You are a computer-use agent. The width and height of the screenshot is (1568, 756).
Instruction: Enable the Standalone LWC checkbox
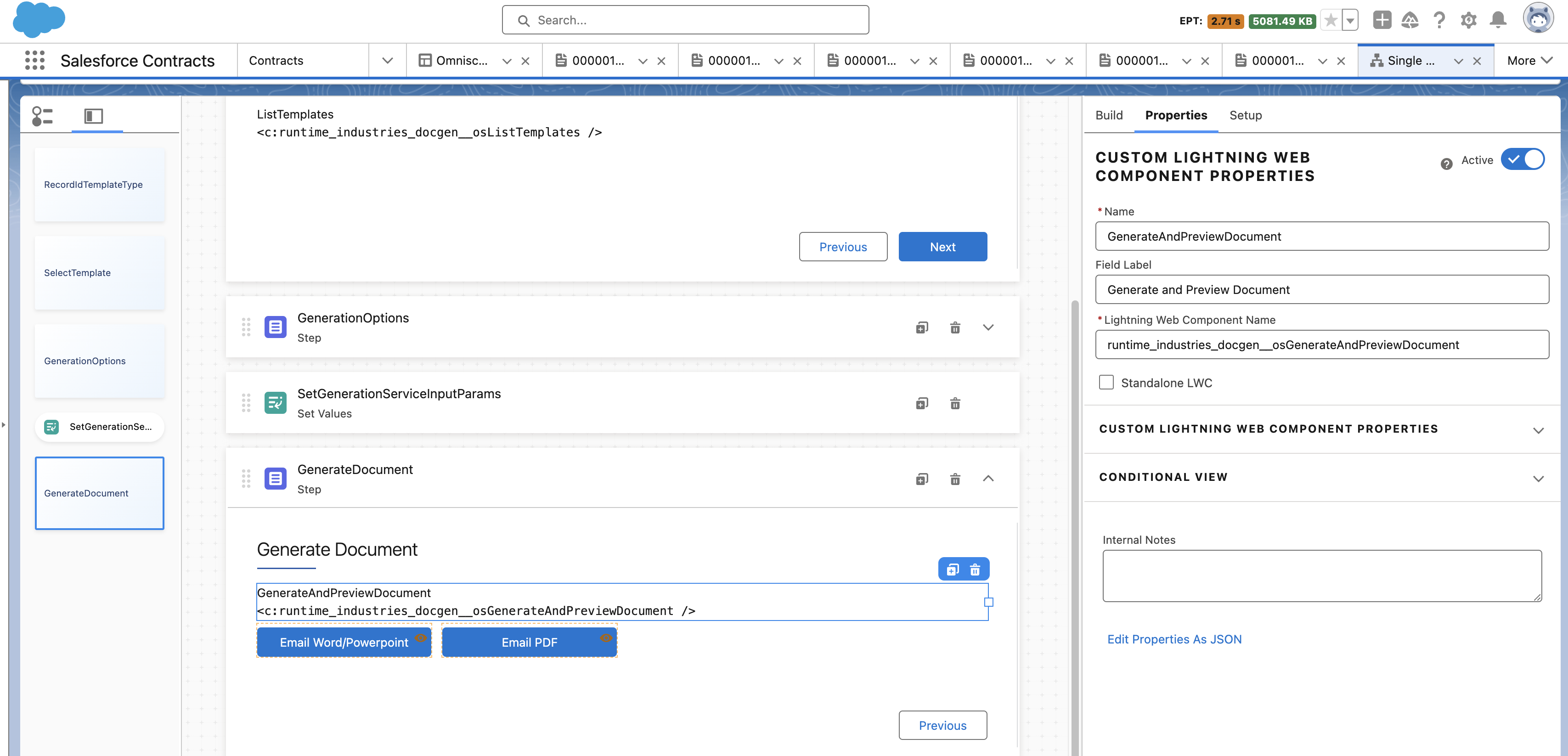pyautogui.click(x=1106, y=382)
